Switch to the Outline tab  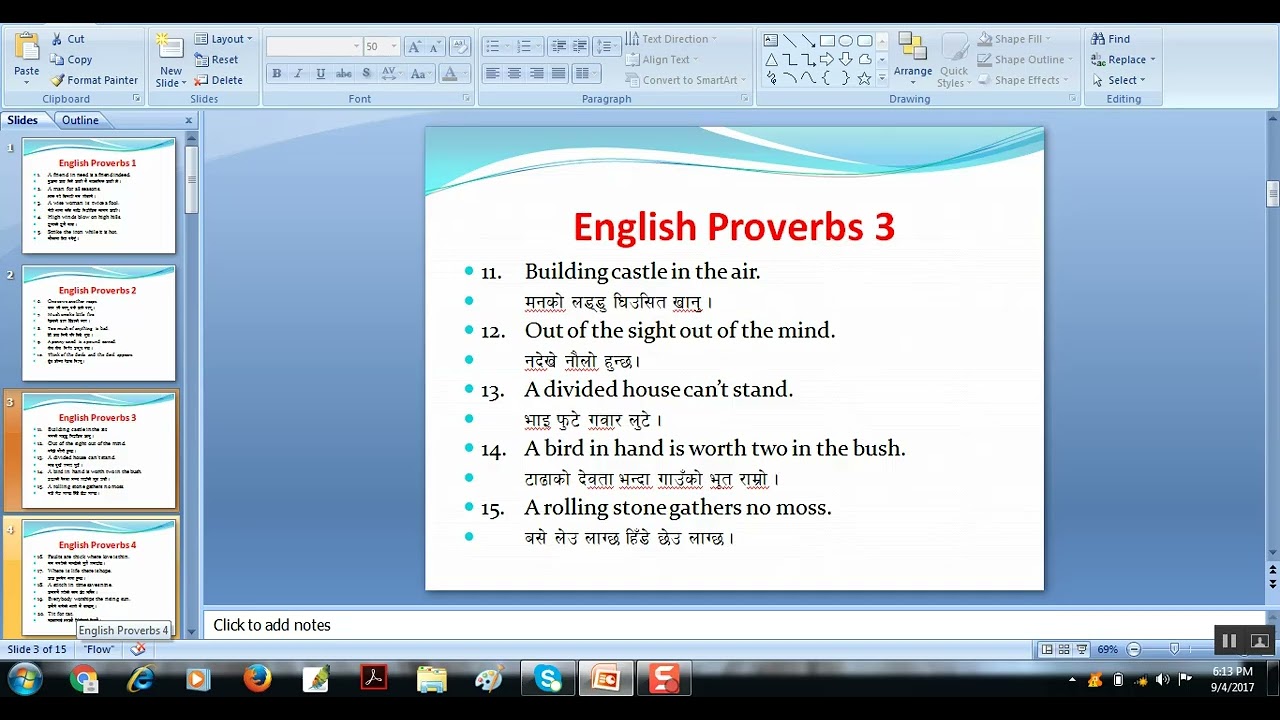point(80,120)
